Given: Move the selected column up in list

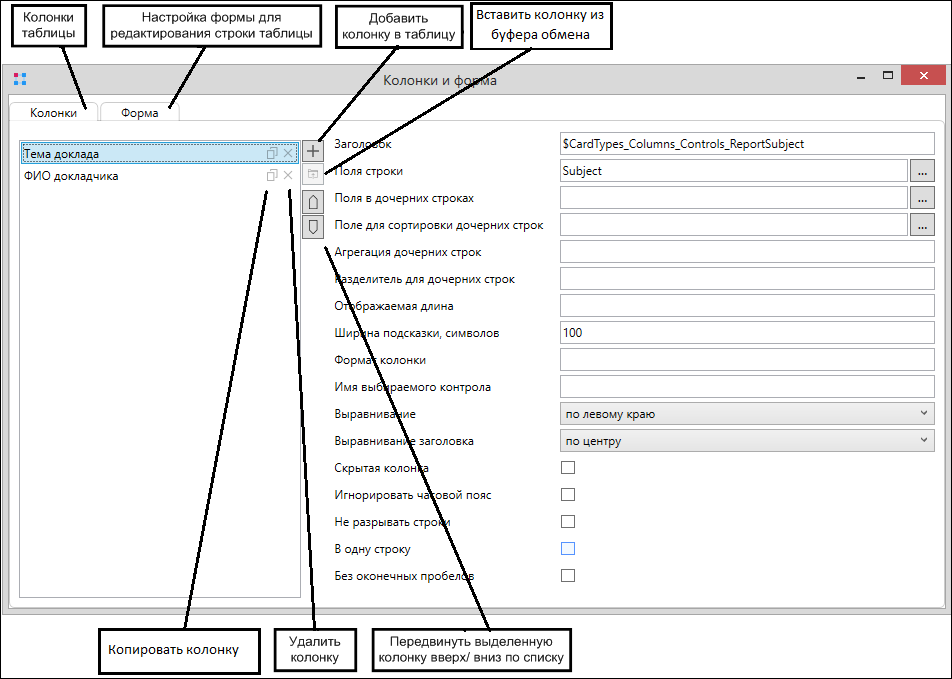Looking at the screenshot, I should [313, 202].
